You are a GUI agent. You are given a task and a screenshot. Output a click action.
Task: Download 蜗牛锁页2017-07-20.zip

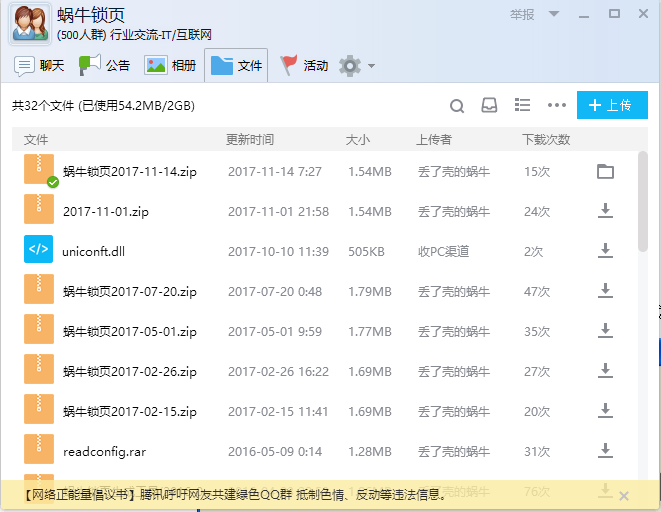605,291
